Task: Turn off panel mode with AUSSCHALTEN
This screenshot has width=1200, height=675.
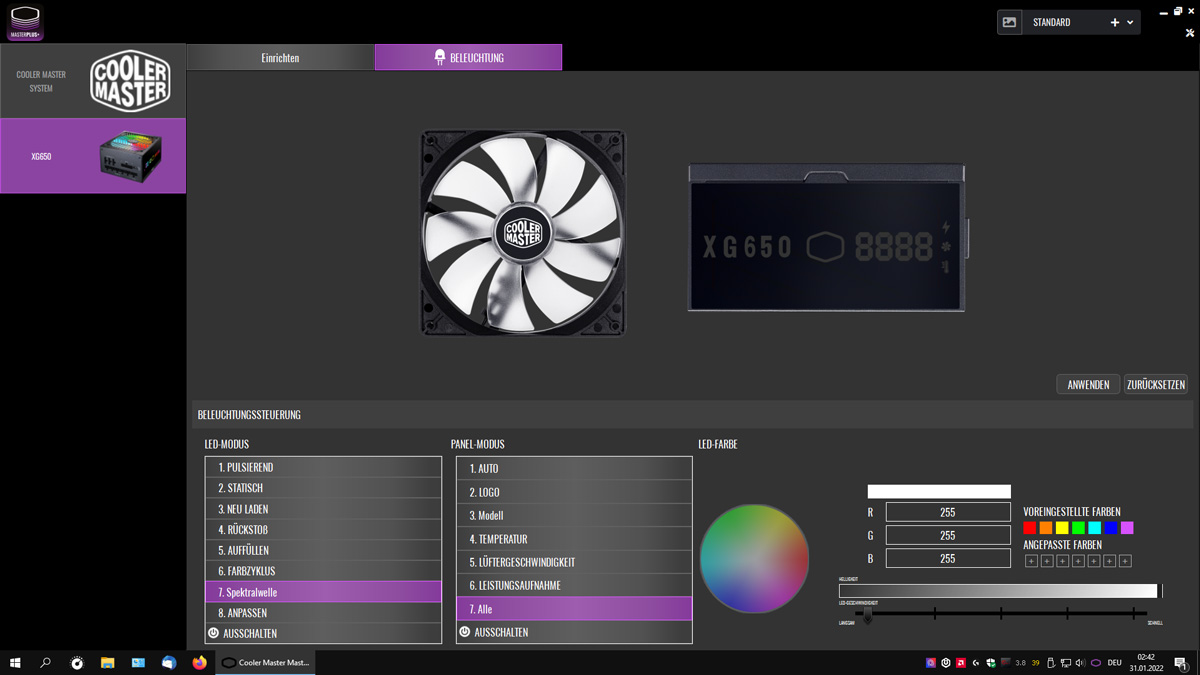Action: pos(574,632)
